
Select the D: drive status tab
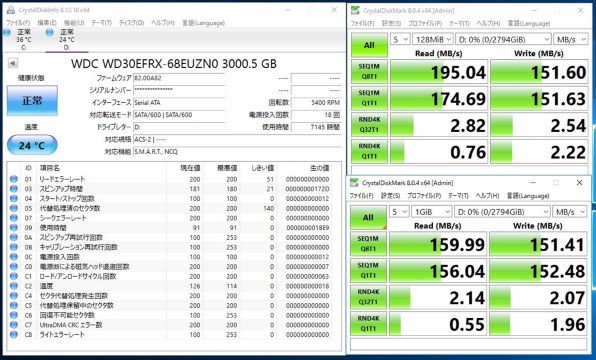[x=67, y=40]
